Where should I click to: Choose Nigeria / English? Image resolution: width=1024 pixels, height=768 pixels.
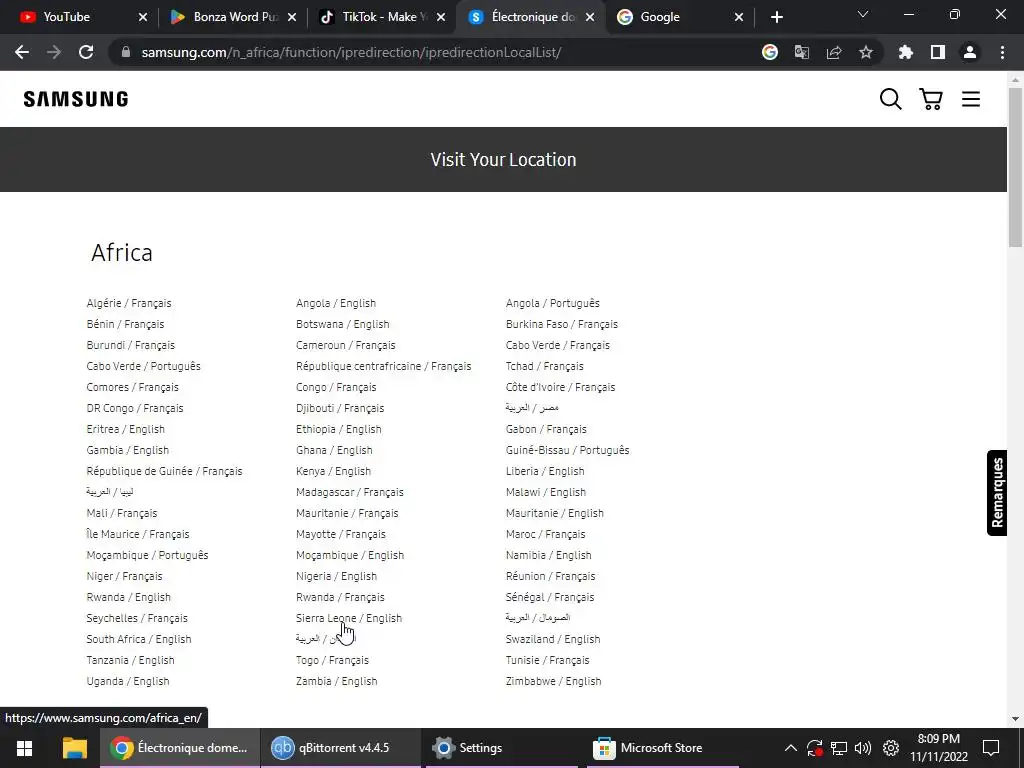336,576
